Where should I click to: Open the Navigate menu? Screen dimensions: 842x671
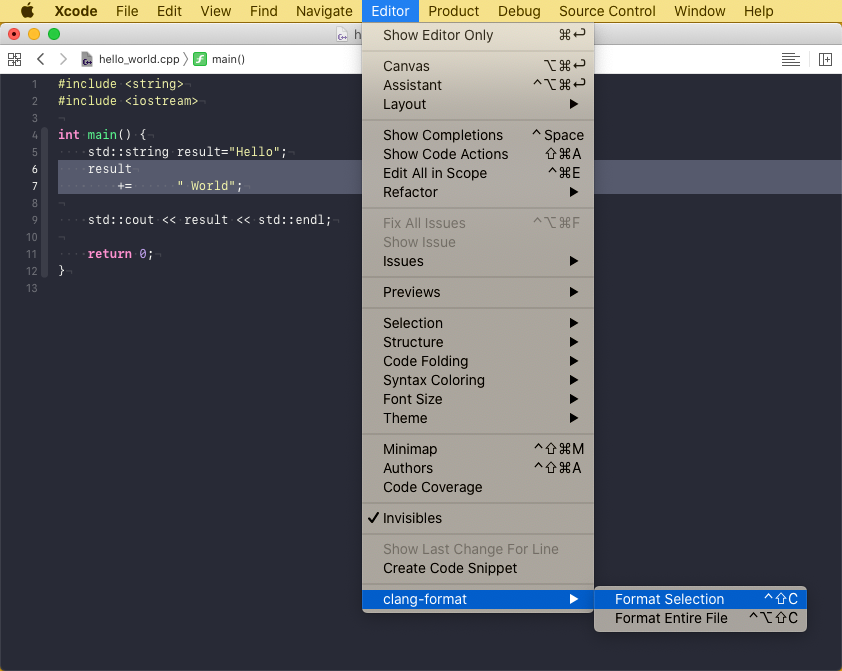[324, 11]
